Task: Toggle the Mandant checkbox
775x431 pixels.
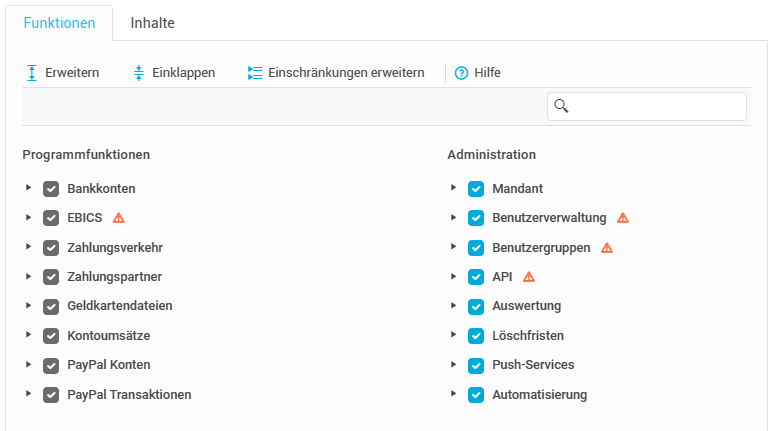Action: point(476,188)
